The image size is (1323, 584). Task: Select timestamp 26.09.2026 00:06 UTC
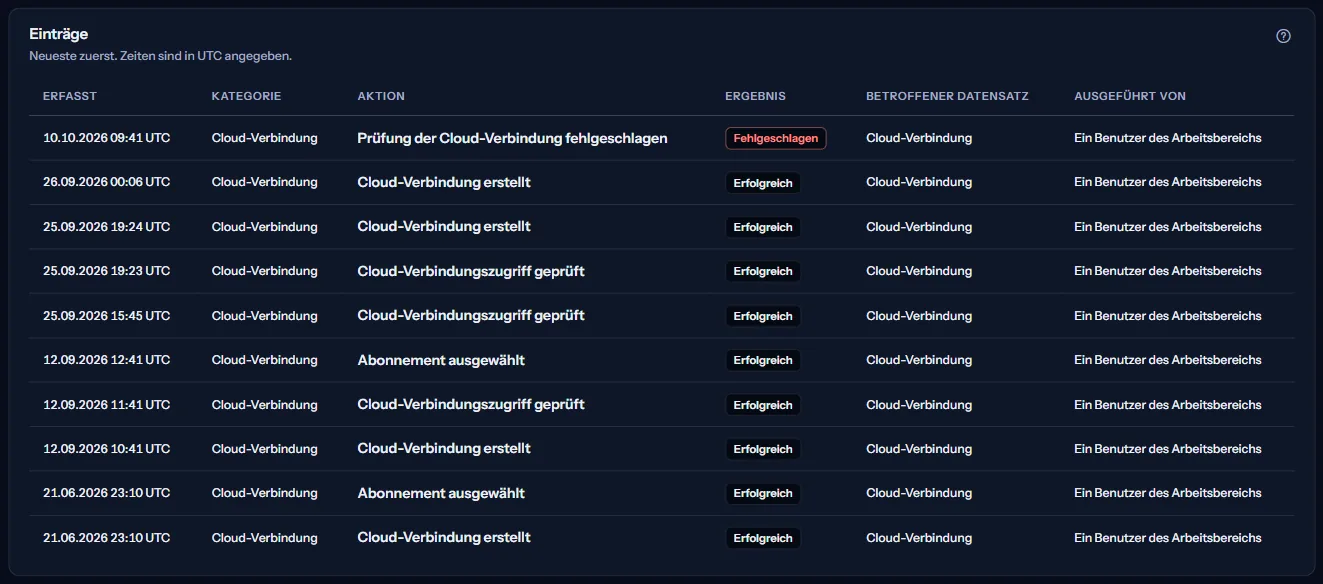click(106, 182)
